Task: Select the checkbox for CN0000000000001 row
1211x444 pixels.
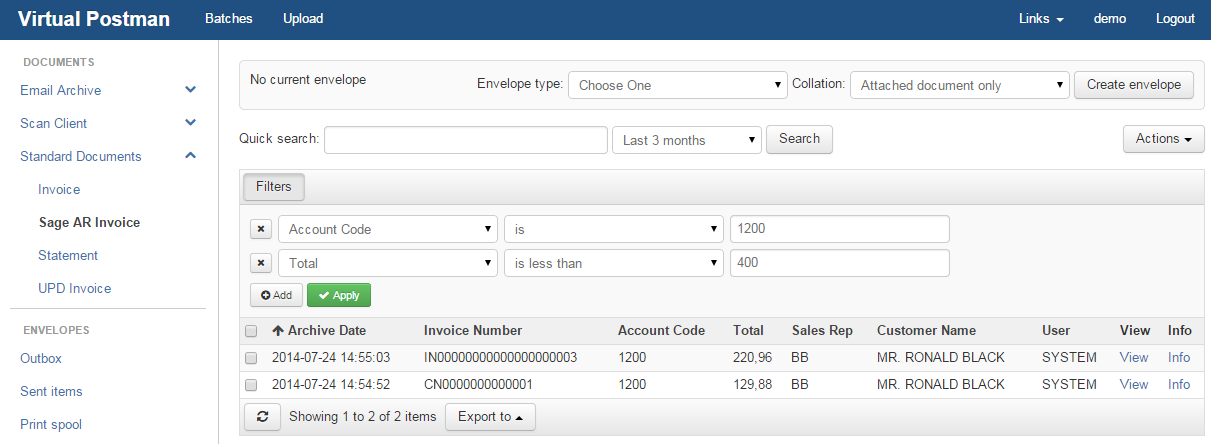Action: (252, 385)
